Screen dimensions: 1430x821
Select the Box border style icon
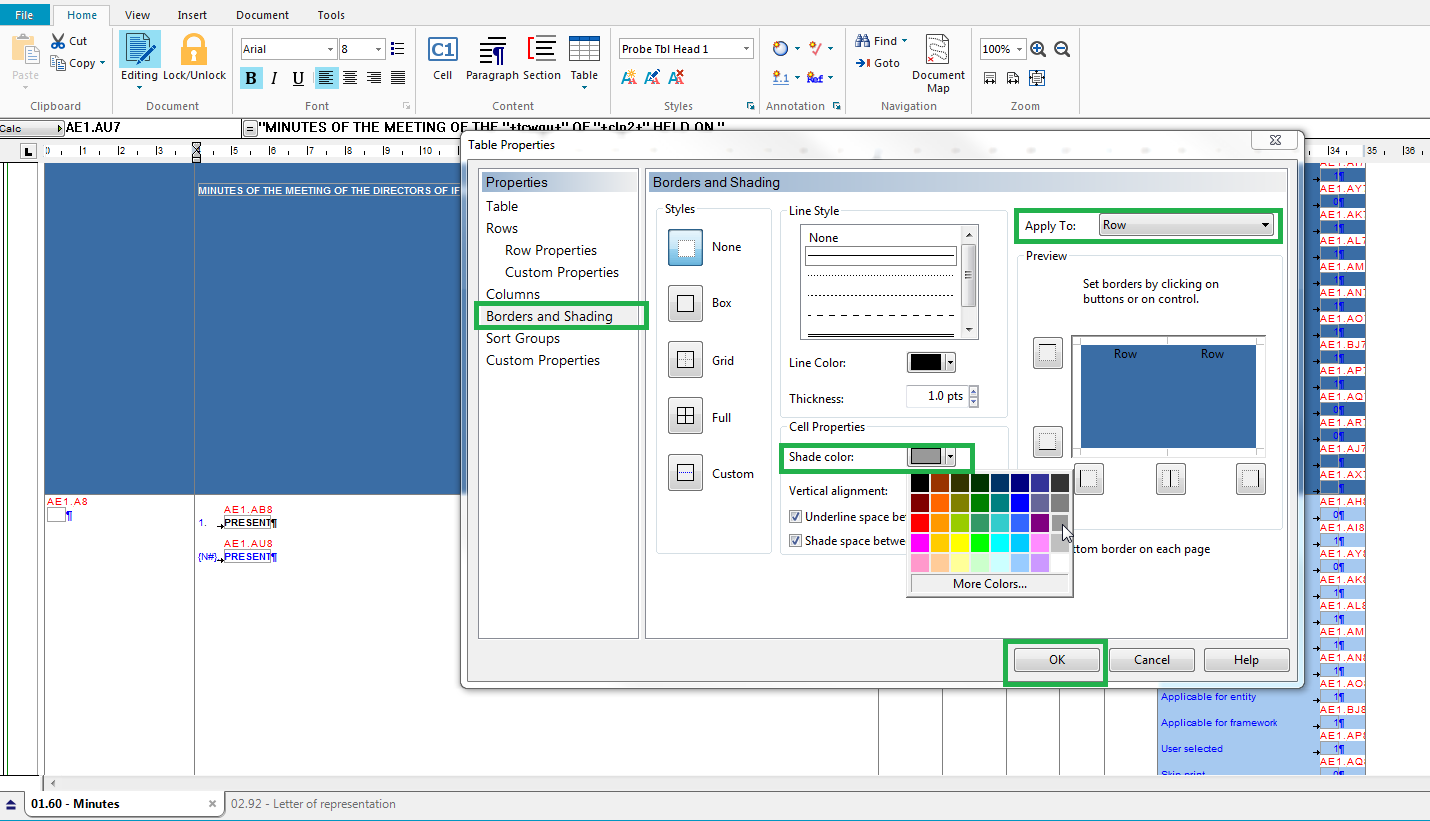[x=685, y=303]
